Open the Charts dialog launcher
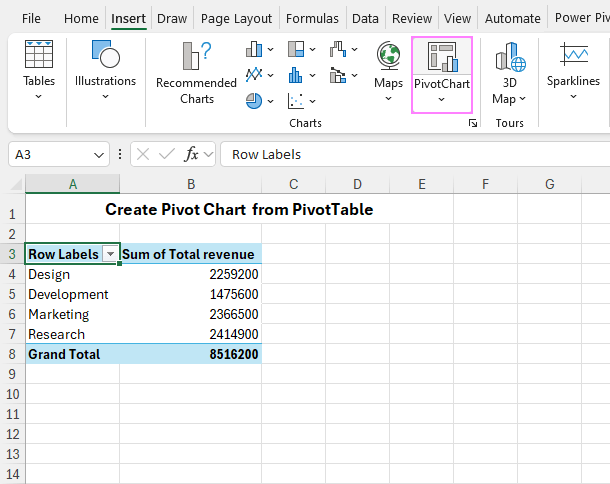This screenshot has width=610, height=484. pyautogui.click(x=473, y=123)
